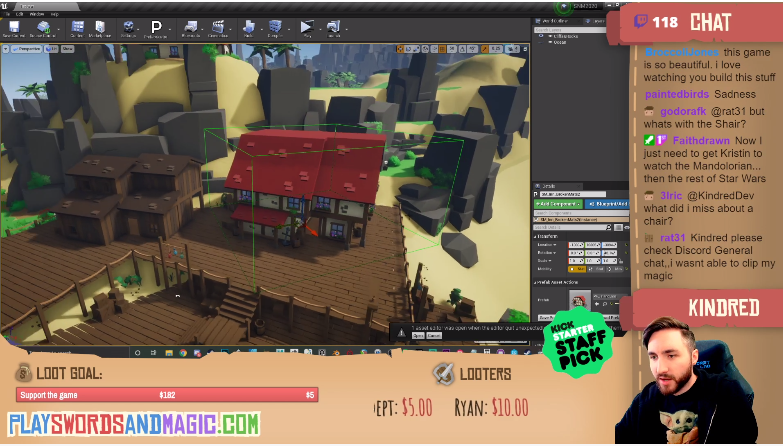
Task: Click the Search Components field
Action: click(x=581, y=213)
